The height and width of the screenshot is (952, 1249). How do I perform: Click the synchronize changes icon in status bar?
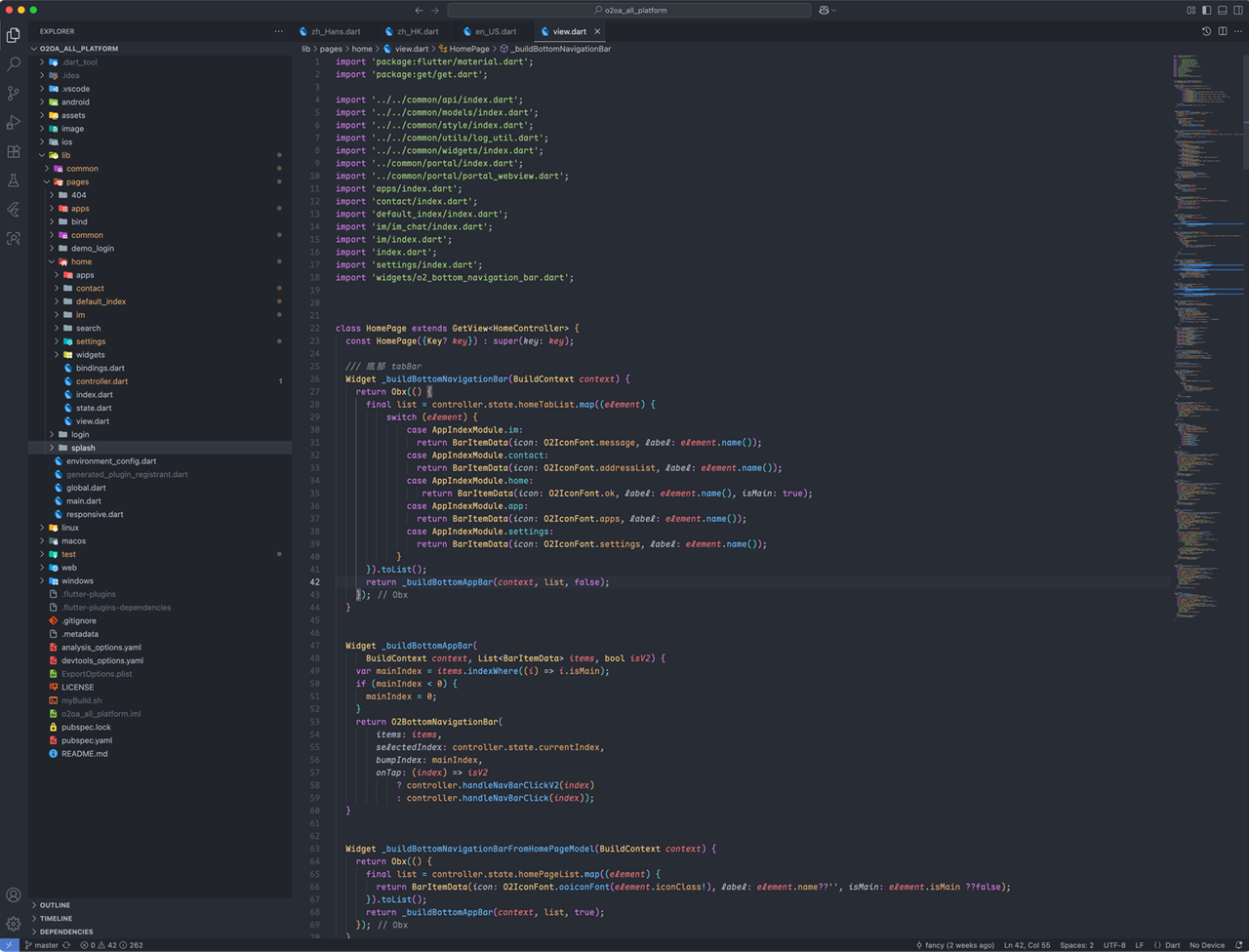(66, 945)
